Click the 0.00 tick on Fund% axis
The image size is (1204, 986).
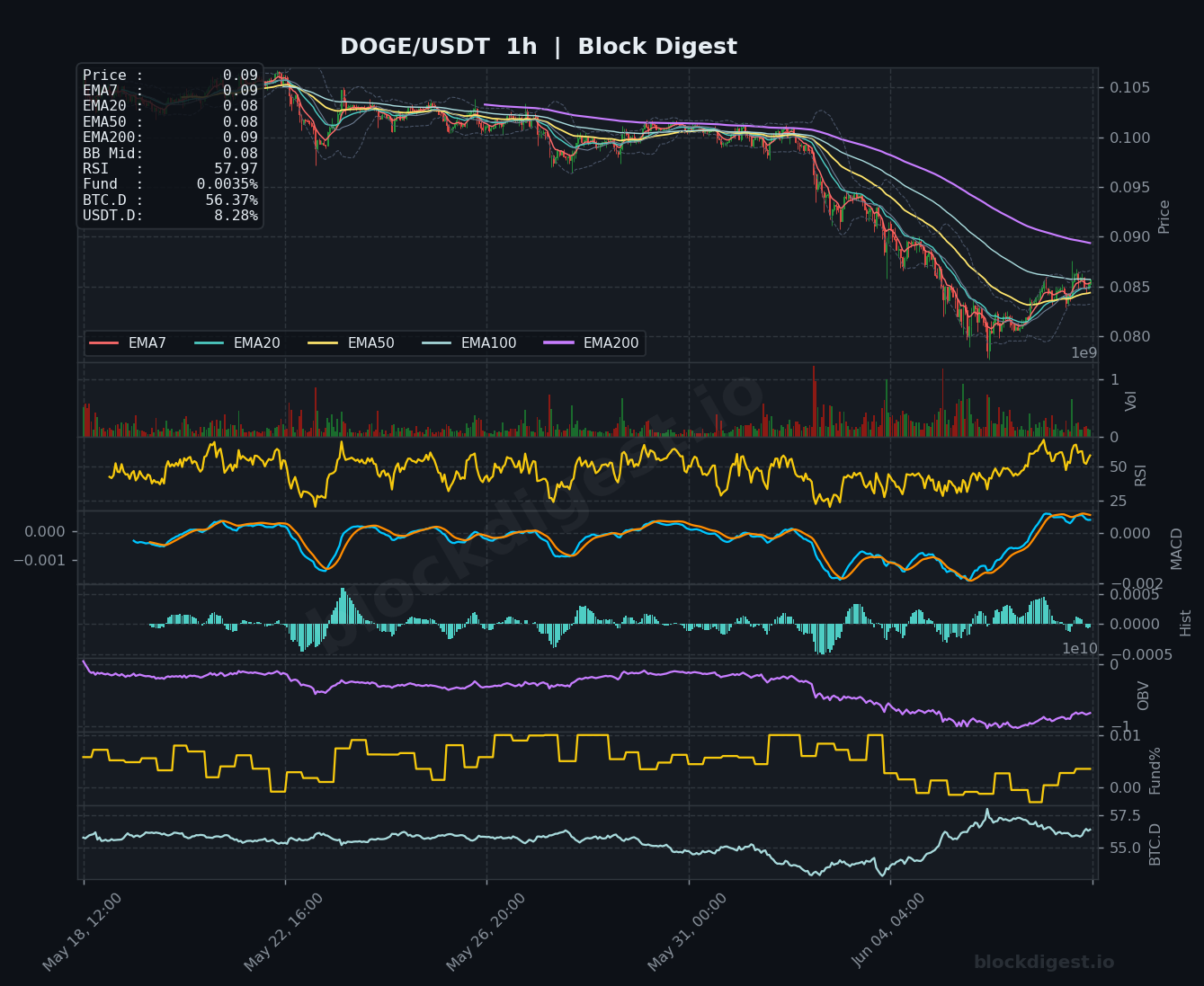pos(1125,788)
